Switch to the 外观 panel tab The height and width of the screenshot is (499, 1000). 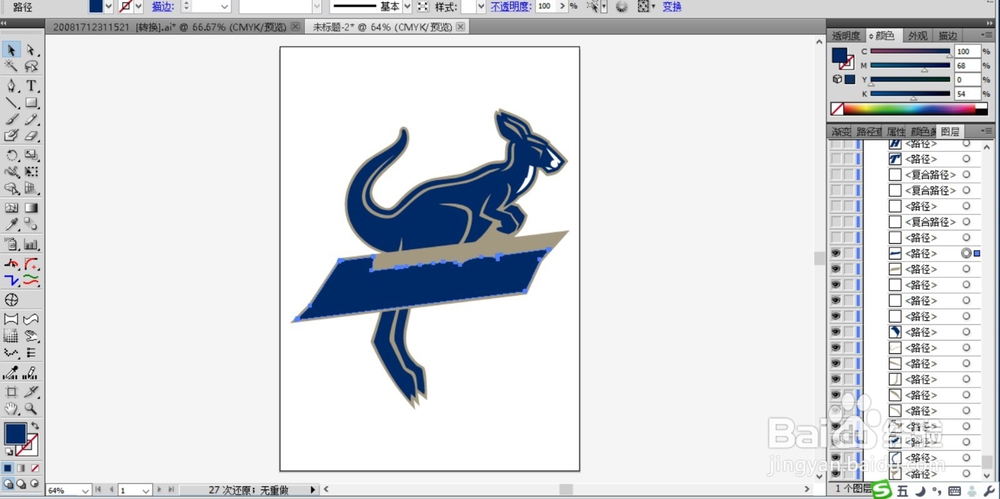[918, 36]
